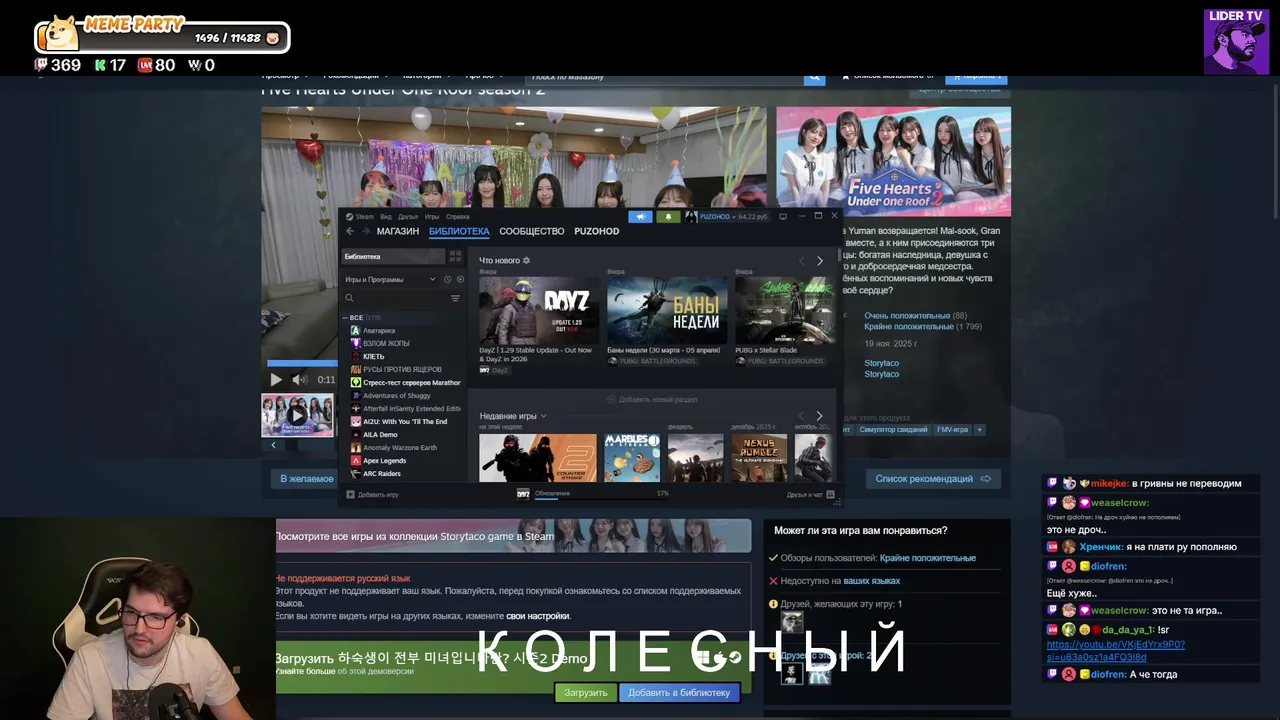Viewport: 1280px width, 720px height.
Task: Click the Добавить в библиотеку button
Action: tap(679, 692)
